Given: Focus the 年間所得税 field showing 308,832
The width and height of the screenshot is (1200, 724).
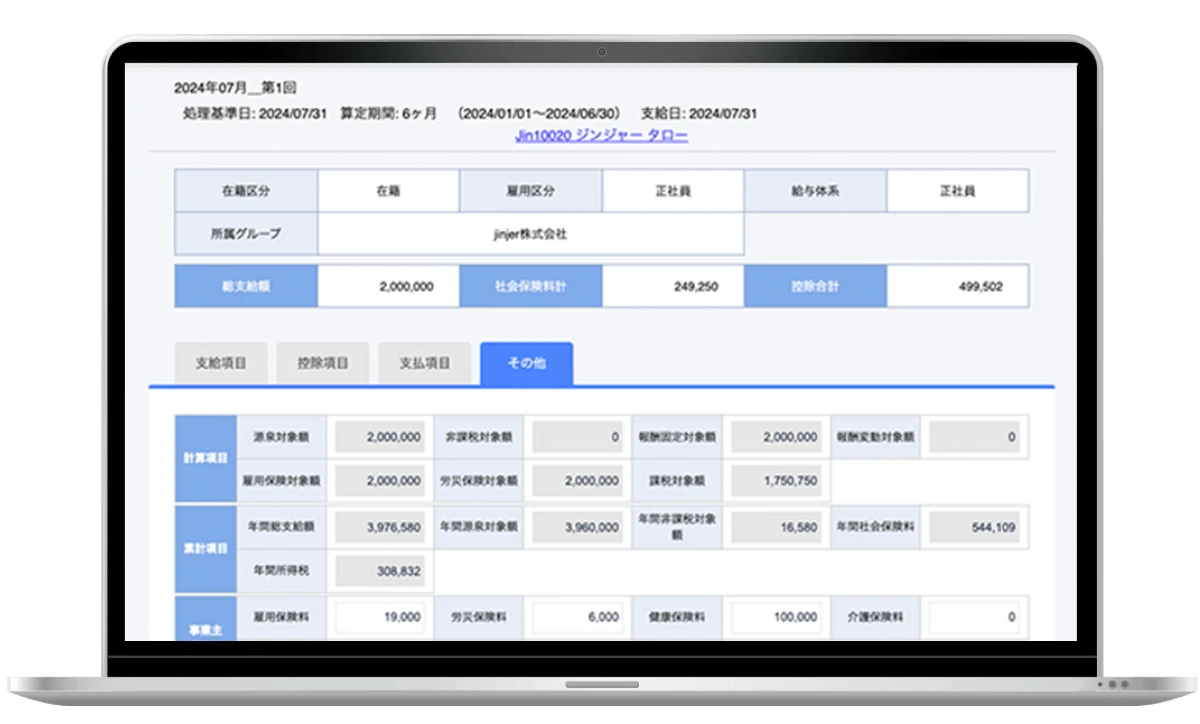Looking at the screenshot, I should coord(380,571).
